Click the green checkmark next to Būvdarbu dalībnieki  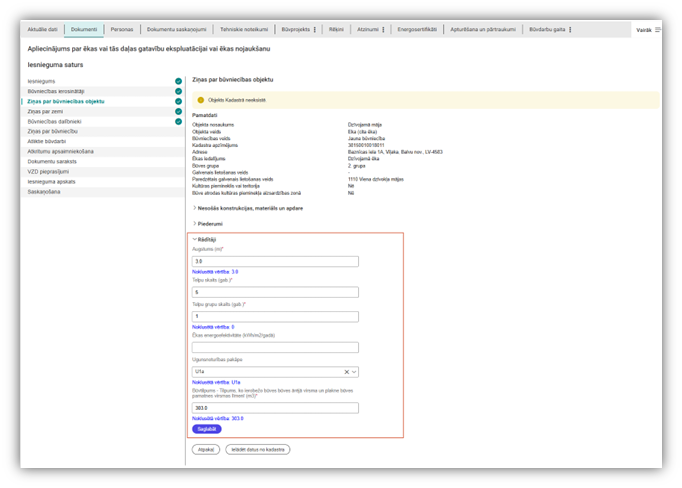point(178,121)
